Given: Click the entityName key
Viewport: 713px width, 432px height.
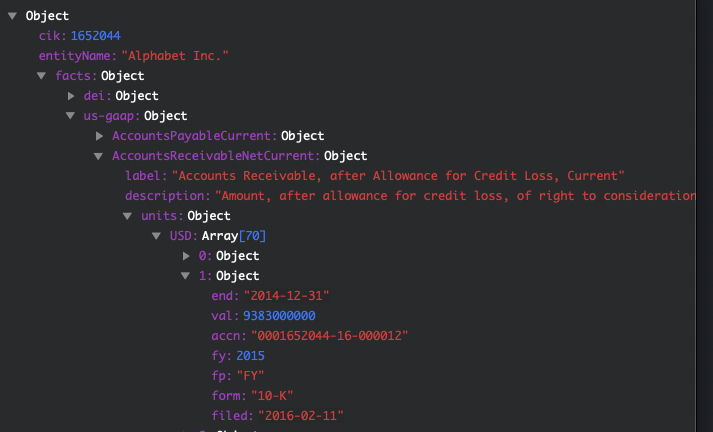Looking at the screenshot, I should click(x=77, y=56).
